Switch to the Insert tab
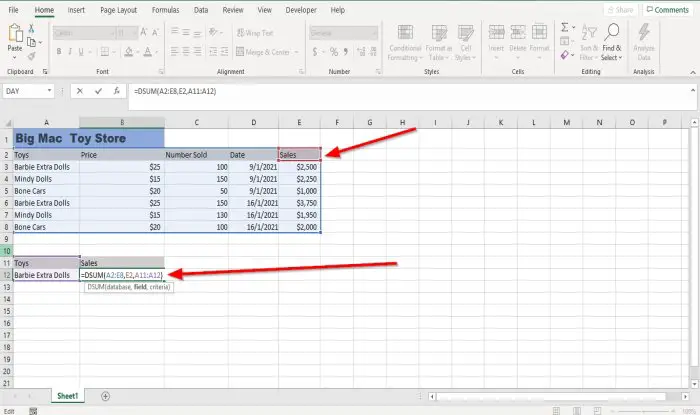The height and width of the screenshot is (415, 700). click(x=76, y=10)
